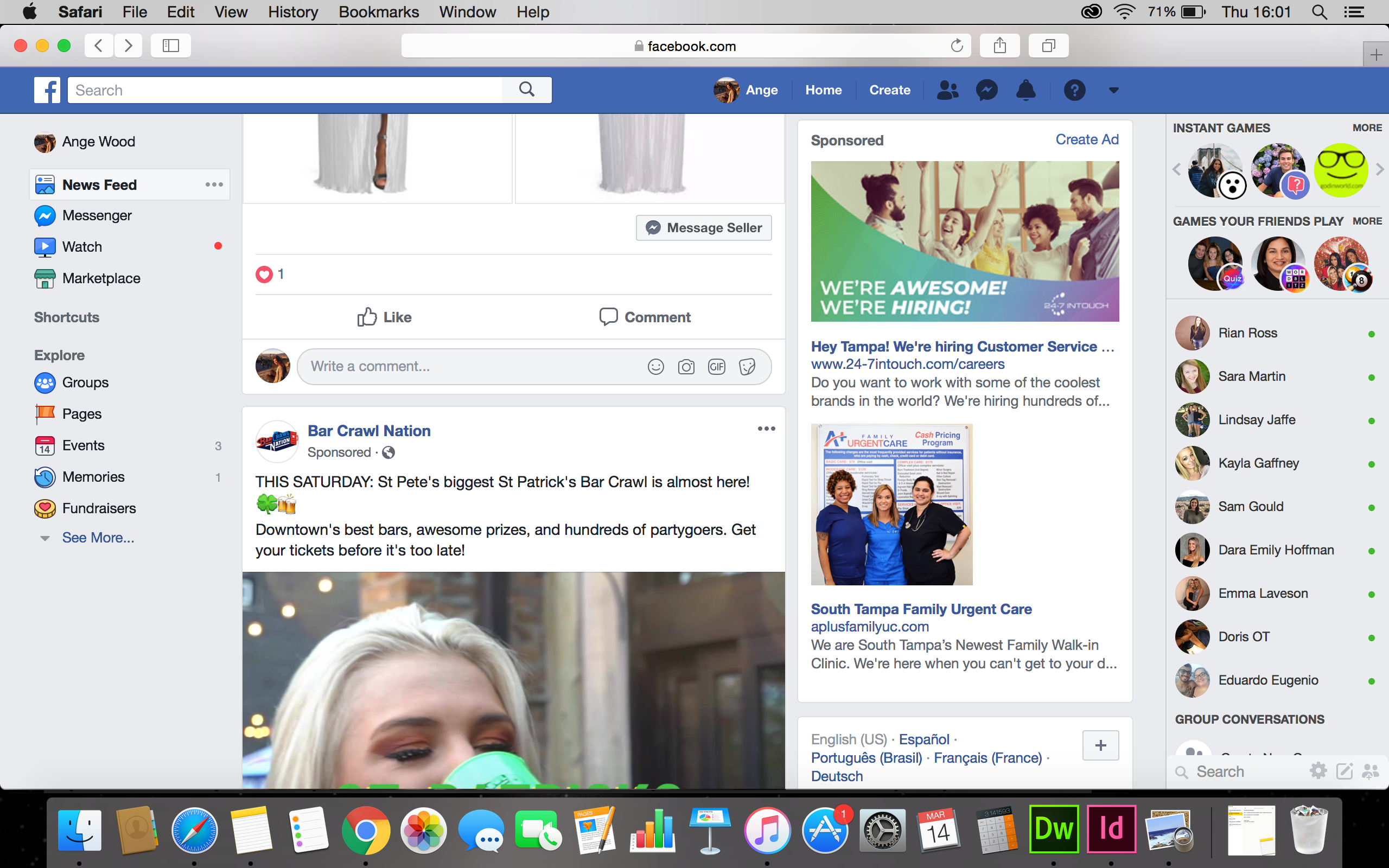This screenshot has height=868, width=1389.
Task: Open chat with Kayla Gaffney
Action: click(x=1277, y=463)
